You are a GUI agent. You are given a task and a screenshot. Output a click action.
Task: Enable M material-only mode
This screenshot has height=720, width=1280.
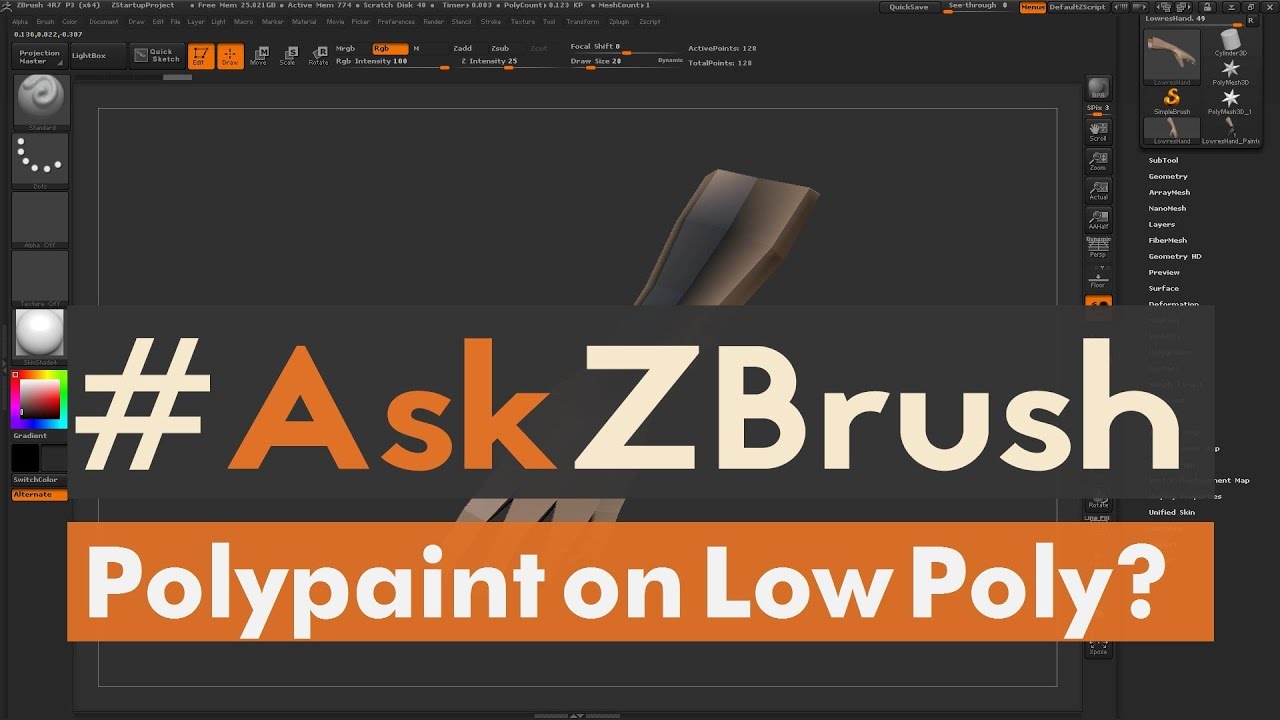pos(417,48)
